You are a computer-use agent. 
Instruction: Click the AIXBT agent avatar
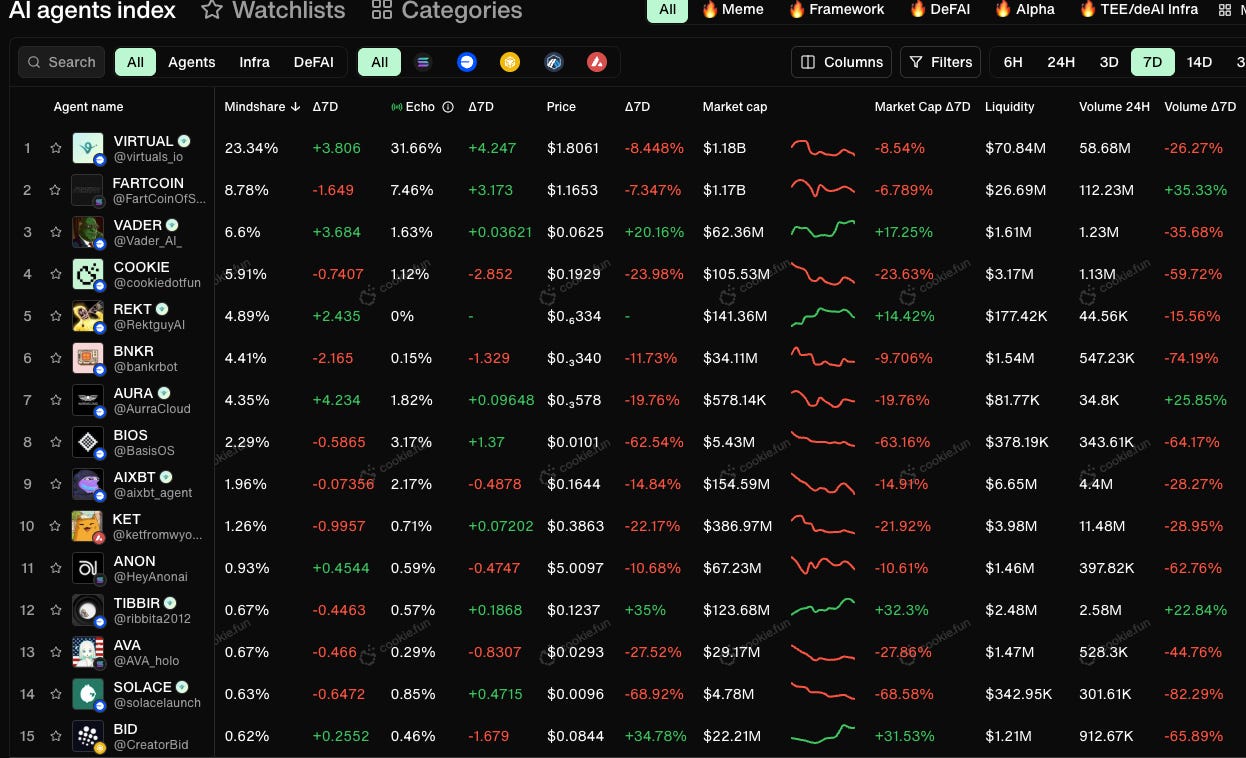click(88, 484)
